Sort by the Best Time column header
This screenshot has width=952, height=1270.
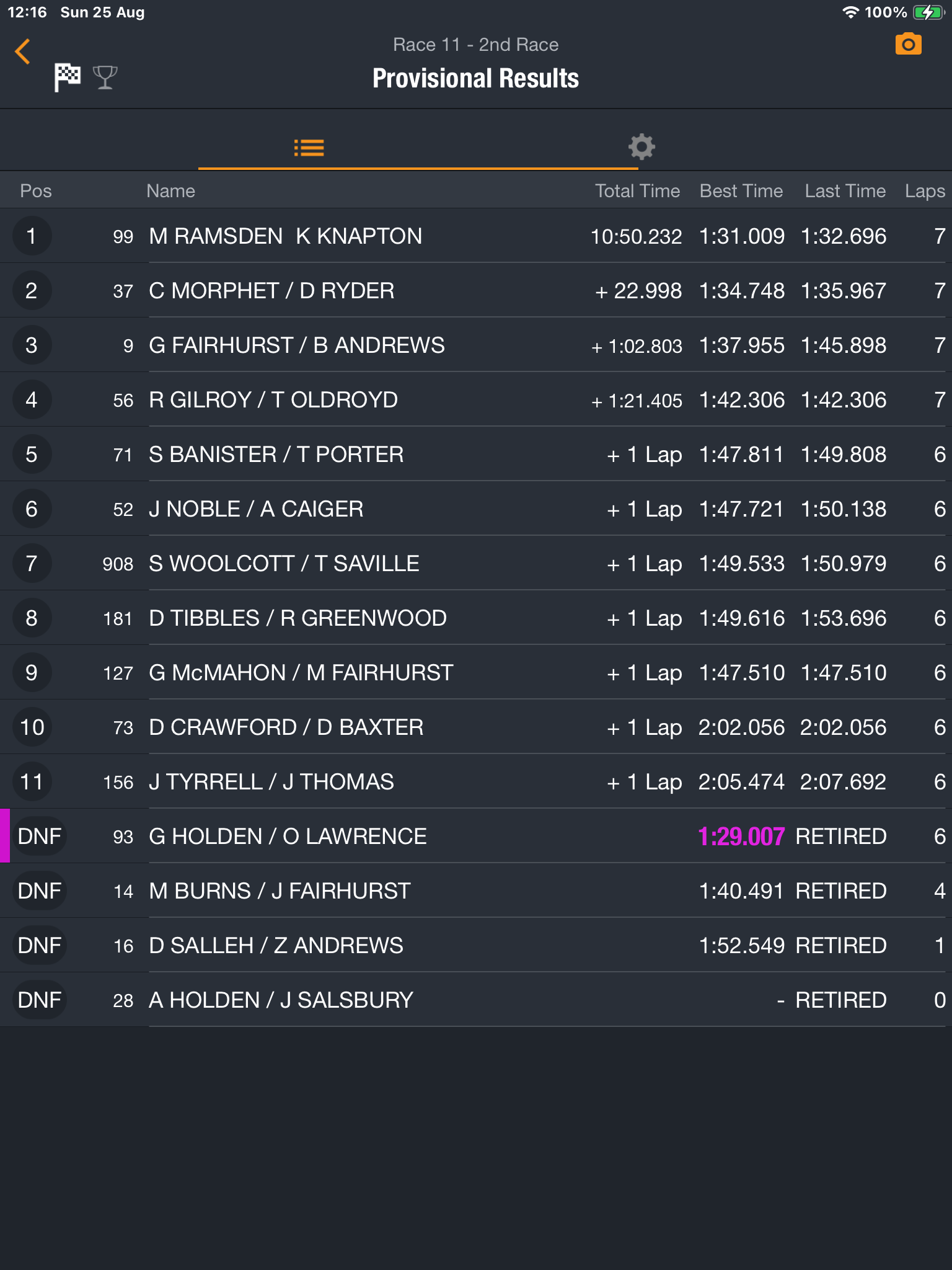click(x=741, y=191)
